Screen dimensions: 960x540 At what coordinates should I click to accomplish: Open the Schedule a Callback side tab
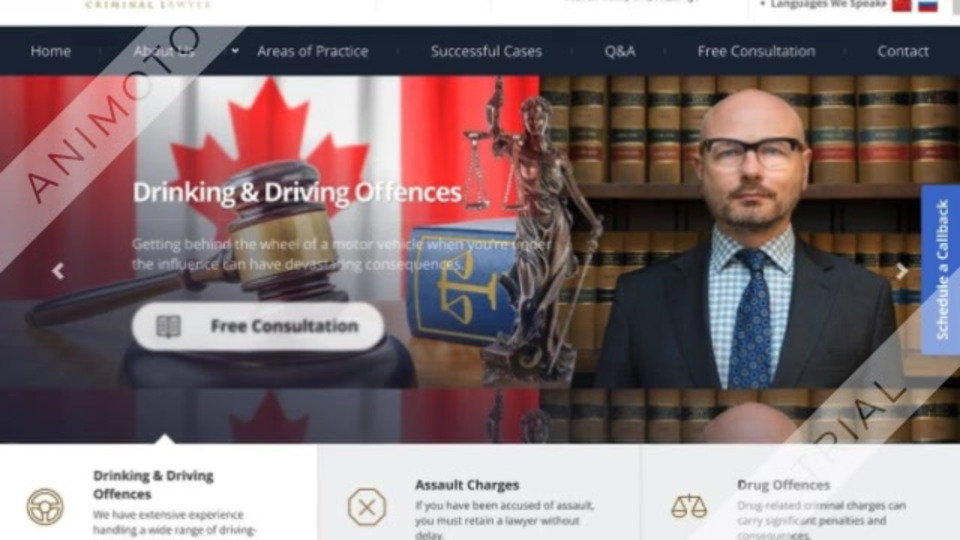[941, 269]
